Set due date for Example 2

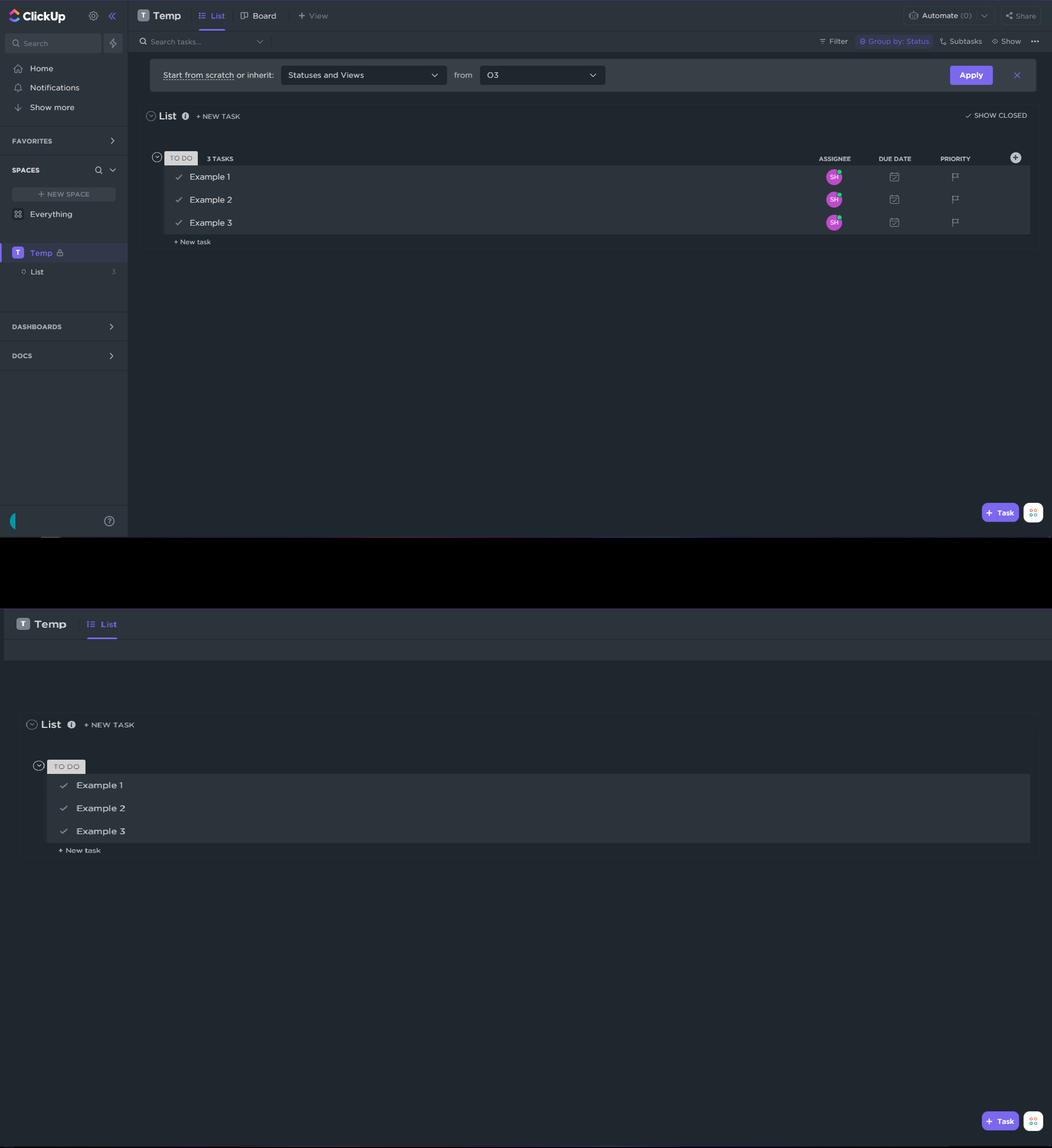[894, 200]
